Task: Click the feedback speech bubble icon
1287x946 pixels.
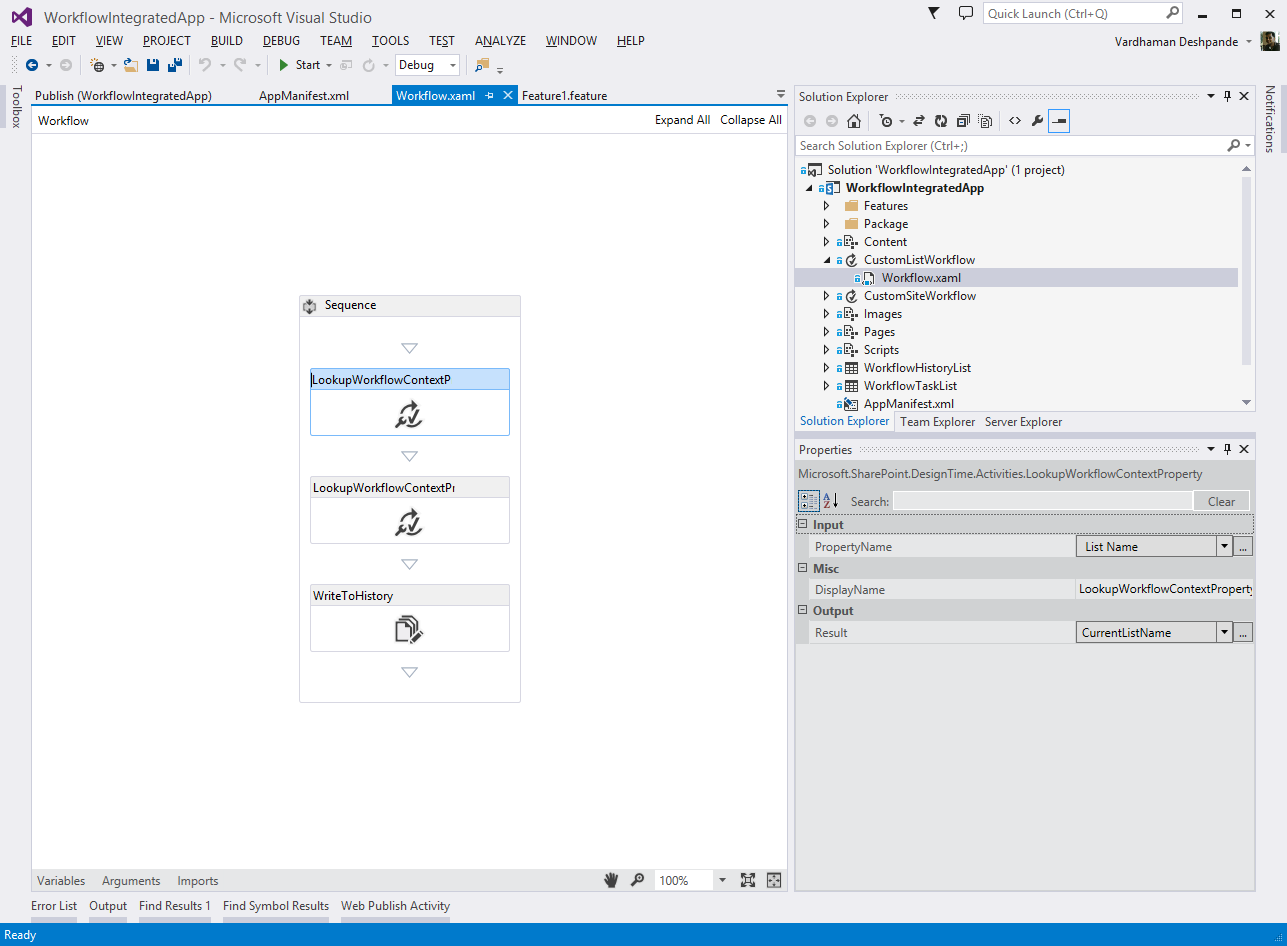Action: point(965,13)
